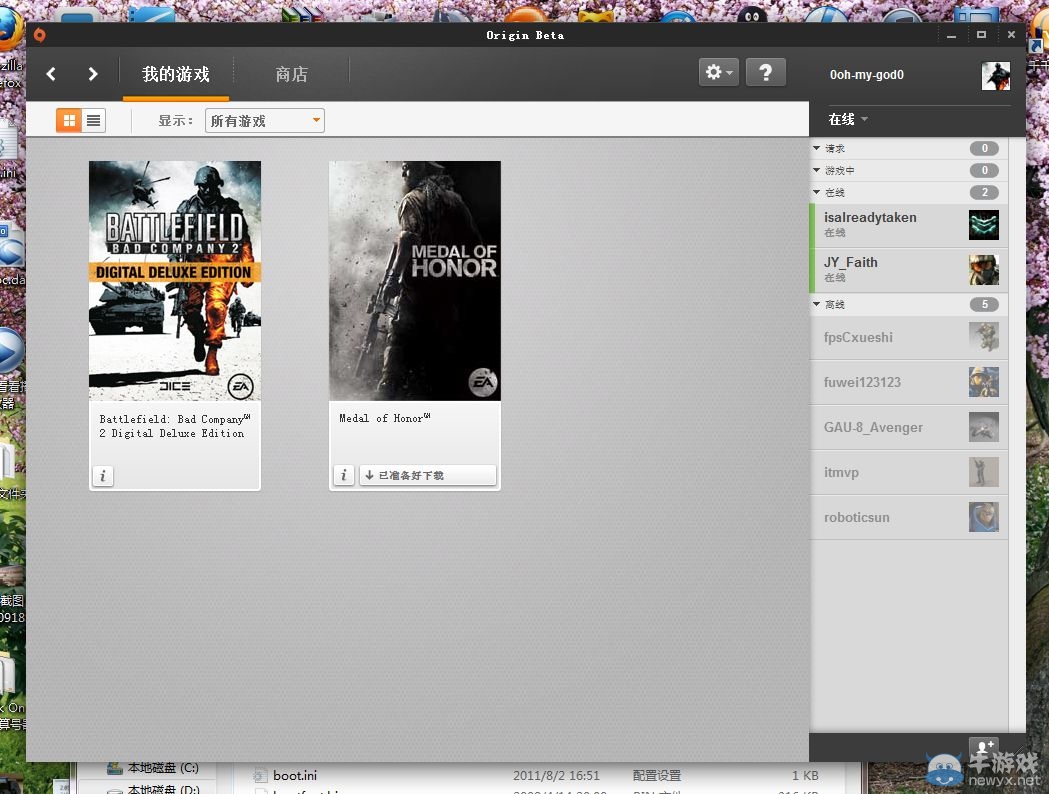Open the user profile avatar

tap(995, 76)
